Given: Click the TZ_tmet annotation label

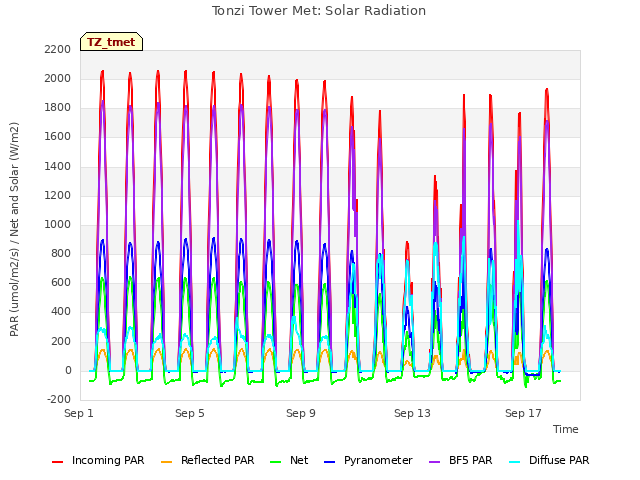Looking at the screenshot, I should point(111,42).
